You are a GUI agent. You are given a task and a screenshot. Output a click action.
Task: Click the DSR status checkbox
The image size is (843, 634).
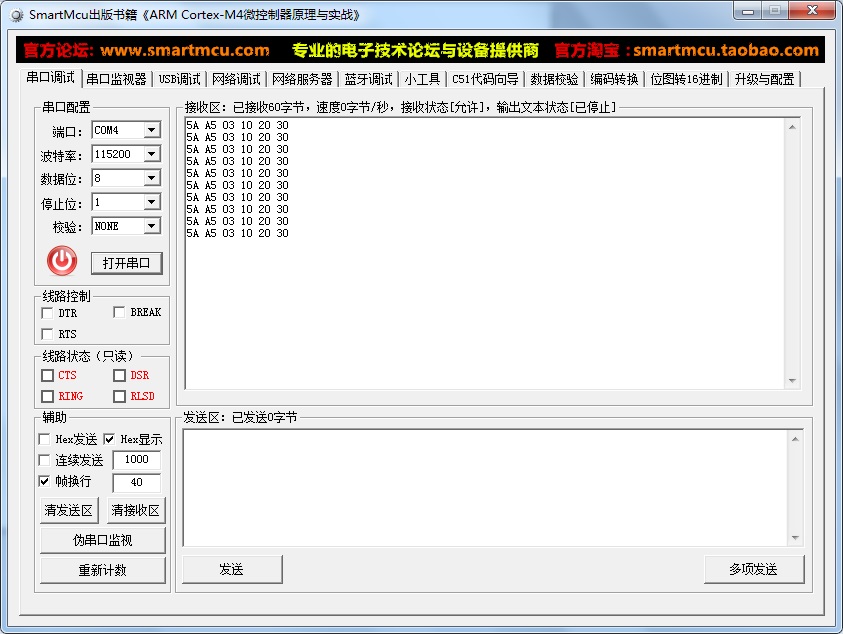click(x=119, y=375)
